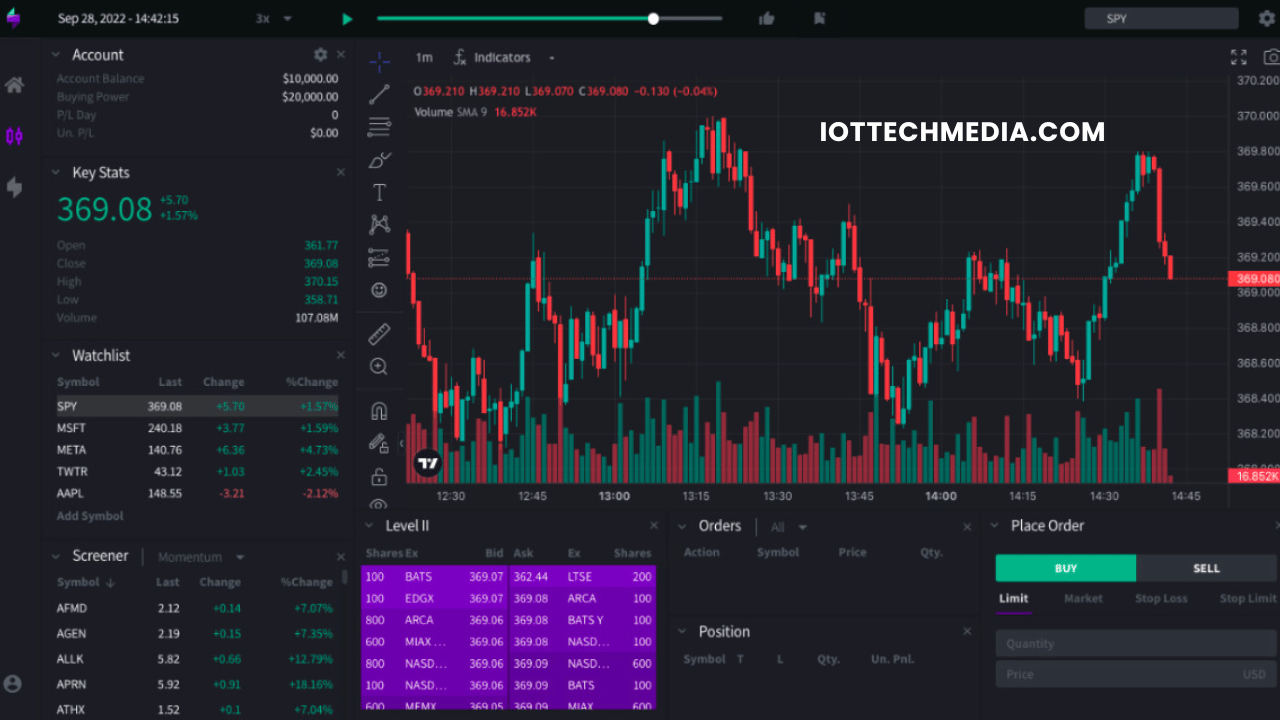Select the brush drawing tool
Screen dimensions: 1280x720
[379, 160]
